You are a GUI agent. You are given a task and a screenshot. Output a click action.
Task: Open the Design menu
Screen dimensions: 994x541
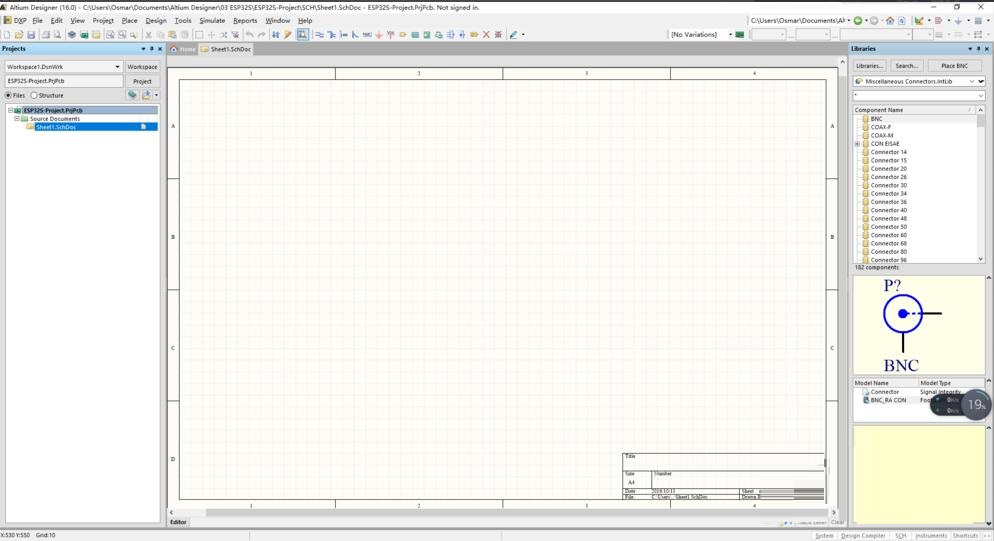[x=155, y=20]
